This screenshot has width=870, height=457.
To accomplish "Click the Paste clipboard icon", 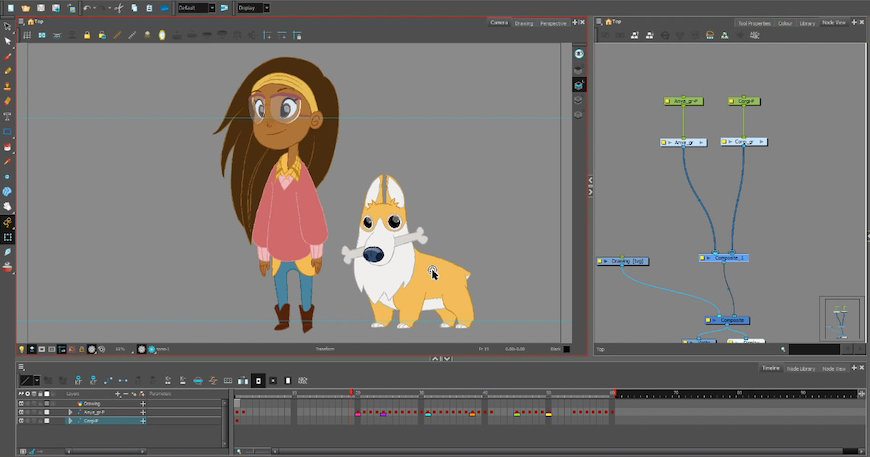I will [x=149, y=8].
